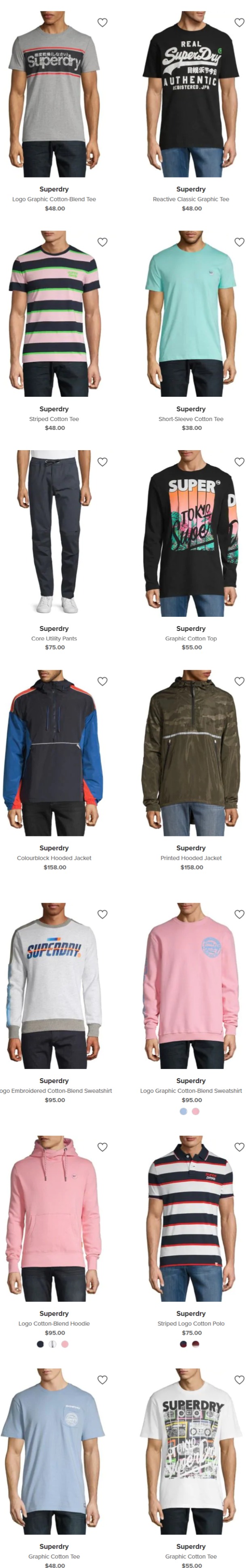Image resolution: width=249 pixels, height=1568 pixels.
Task: Choose navy swatch under Striped Logo Polo
Action: 183,1345
